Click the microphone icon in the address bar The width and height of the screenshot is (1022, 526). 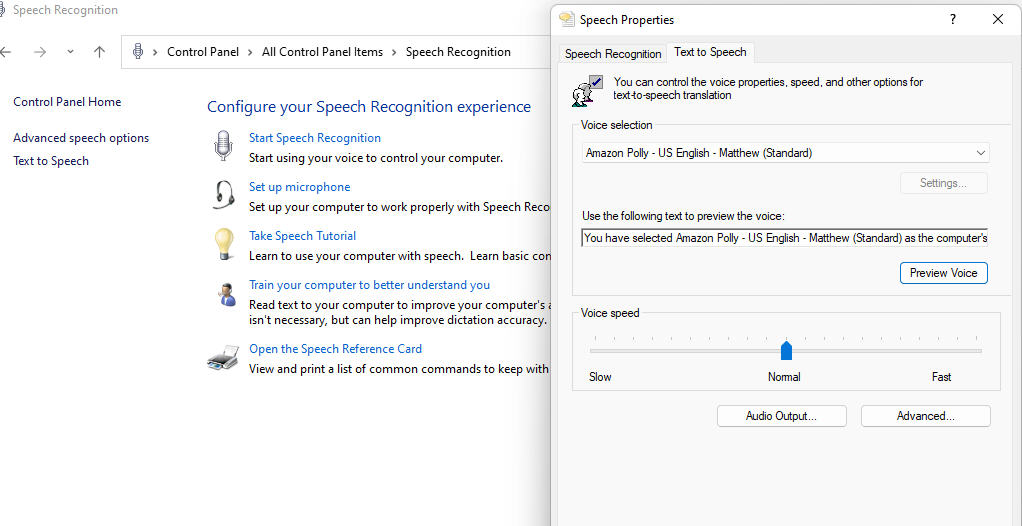point(138,52)
